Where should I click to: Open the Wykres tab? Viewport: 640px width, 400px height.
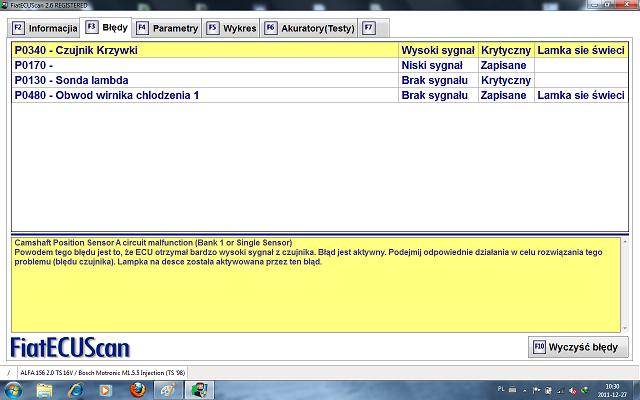click(231, 28)
